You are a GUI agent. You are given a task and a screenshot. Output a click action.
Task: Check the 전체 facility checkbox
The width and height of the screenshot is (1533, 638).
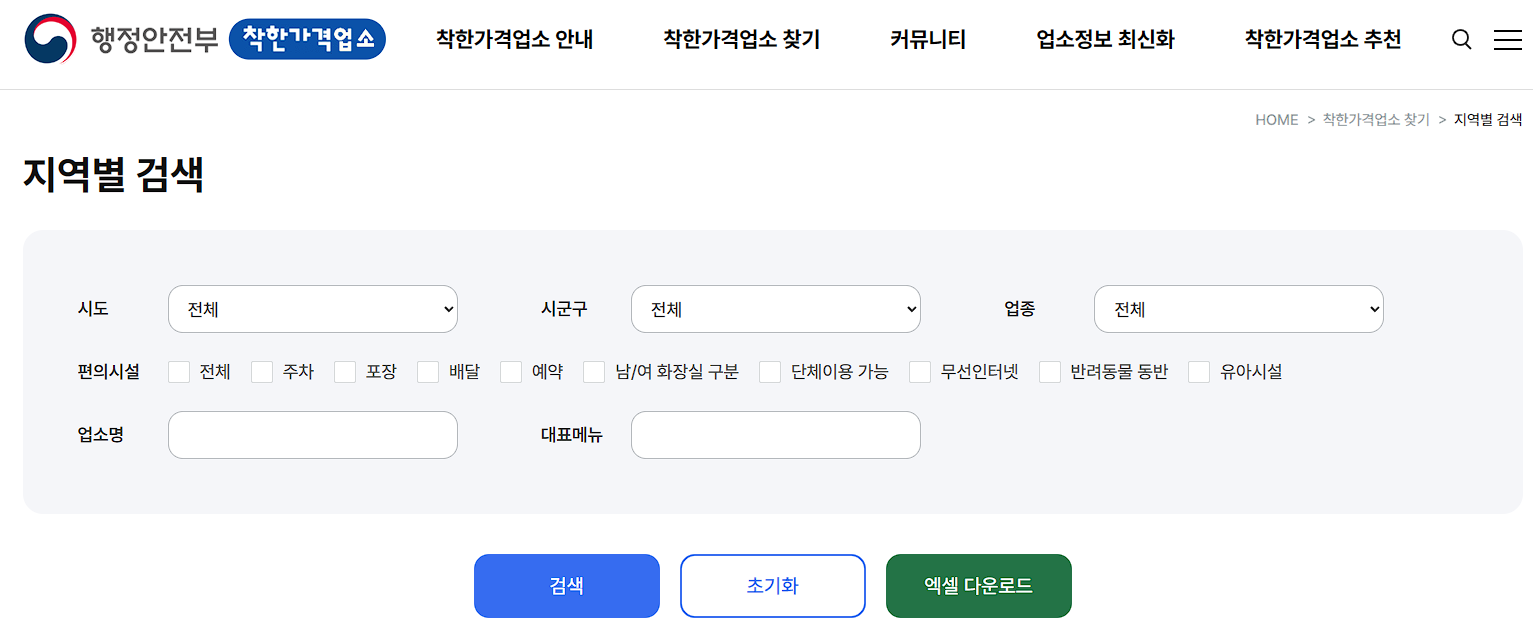179,371
